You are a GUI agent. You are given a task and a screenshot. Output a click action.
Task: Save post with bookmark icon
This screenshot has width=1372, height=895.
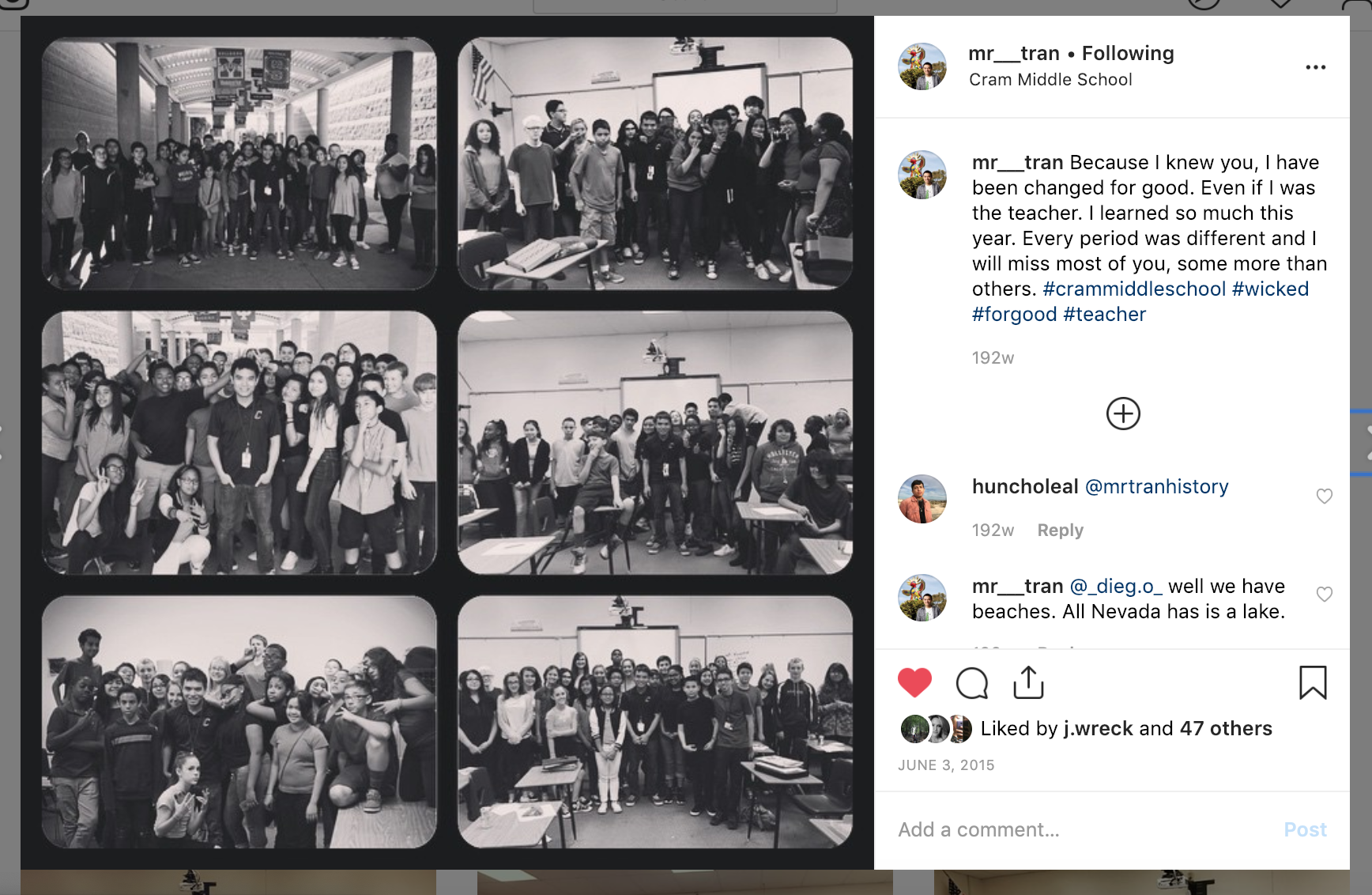pyautogui.click(x=1313, y=682)
